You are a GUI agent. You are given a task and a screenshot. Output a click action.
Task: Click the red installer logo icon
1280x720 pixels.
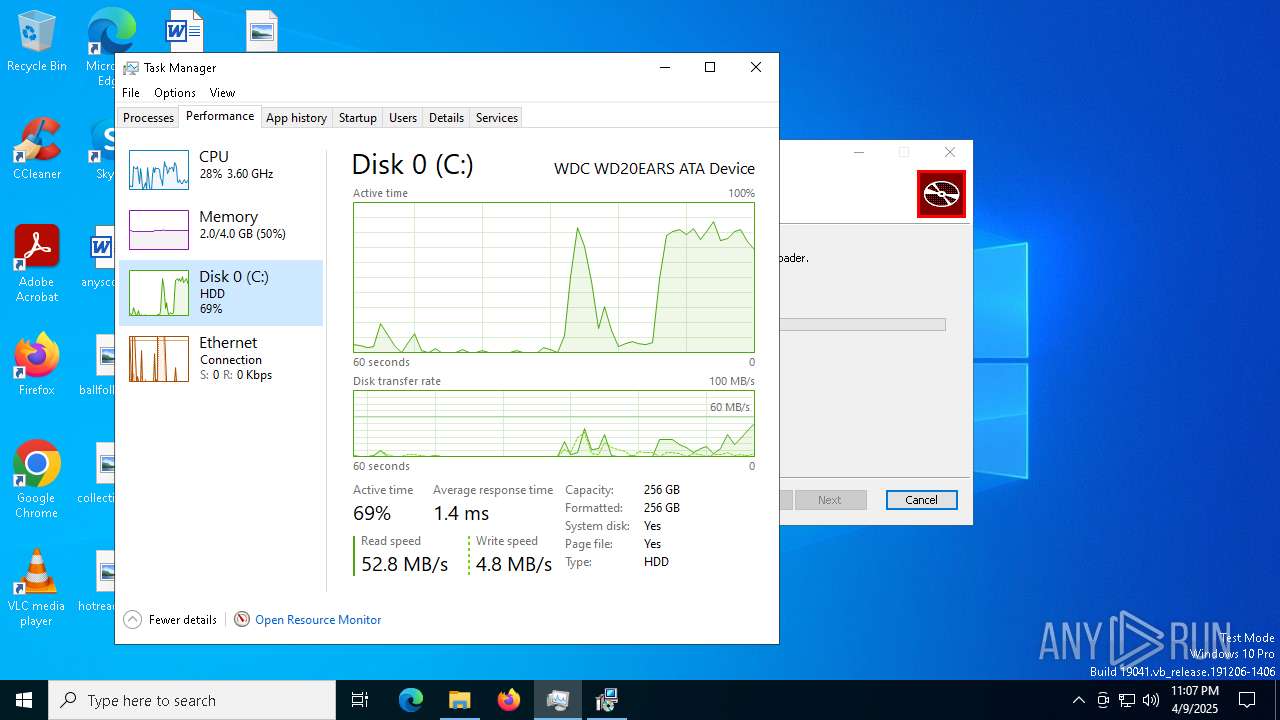click(x=941, y=194)
